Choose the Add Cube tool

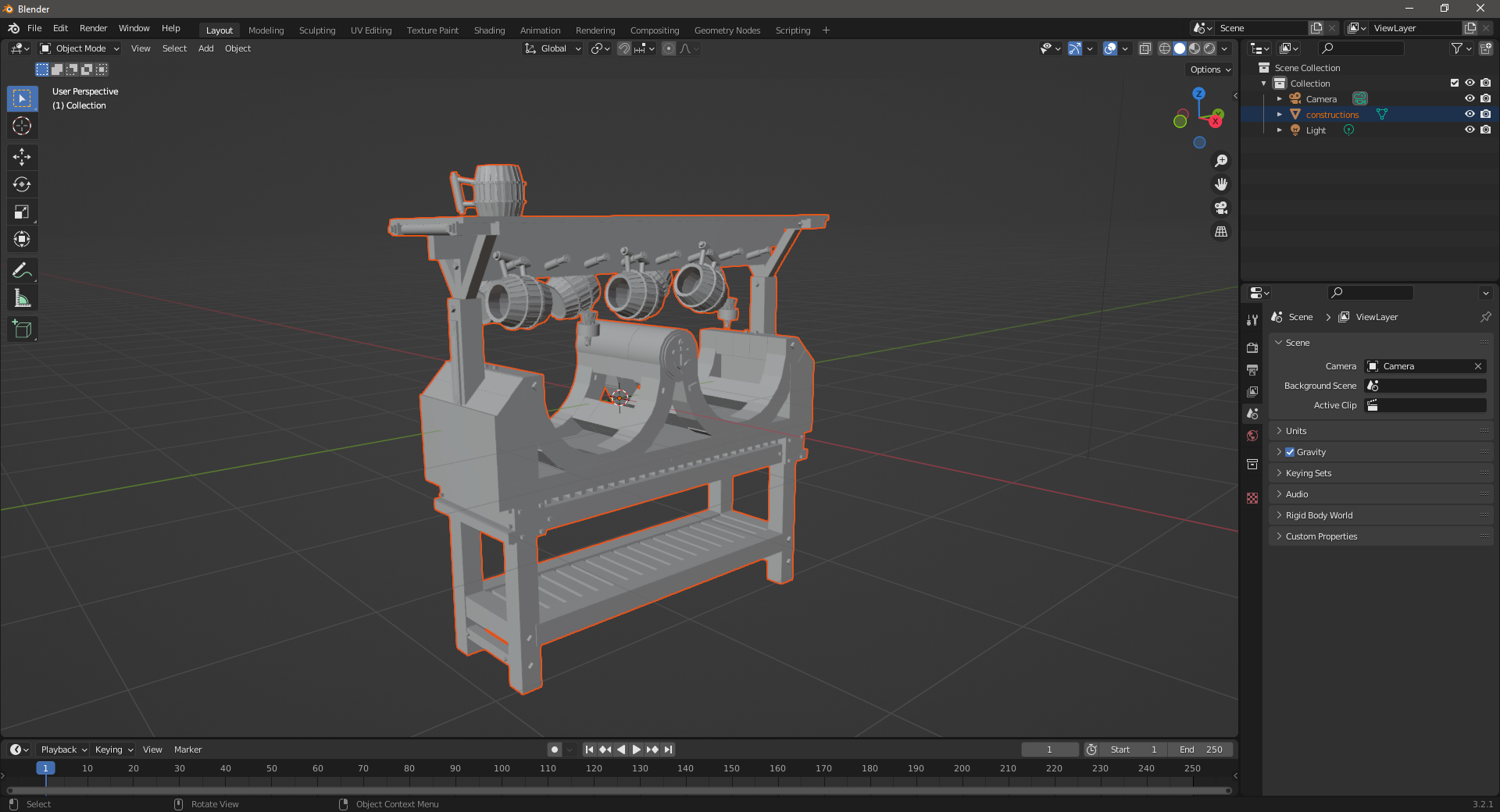(22, 329)
